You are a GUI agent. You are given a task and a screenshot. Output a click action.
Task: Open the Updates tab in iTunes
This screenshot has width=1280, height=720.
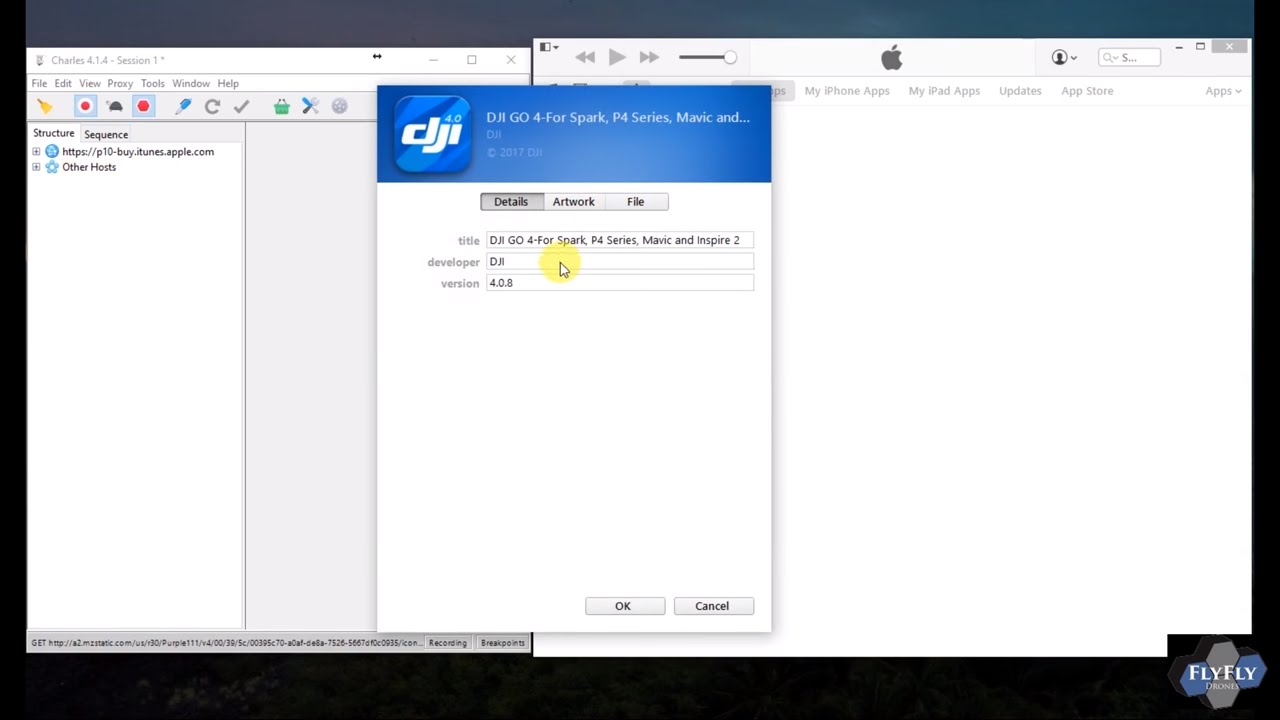[x=1020, y=91]
